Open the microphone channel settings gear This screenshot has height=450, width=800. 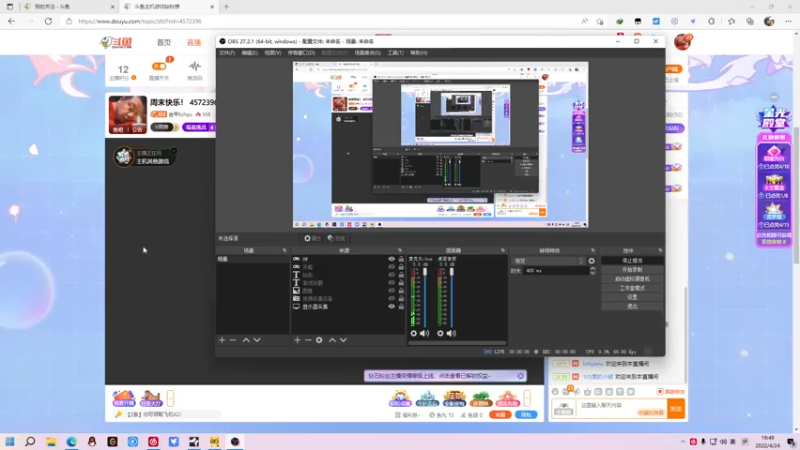(x=413, y=333)
